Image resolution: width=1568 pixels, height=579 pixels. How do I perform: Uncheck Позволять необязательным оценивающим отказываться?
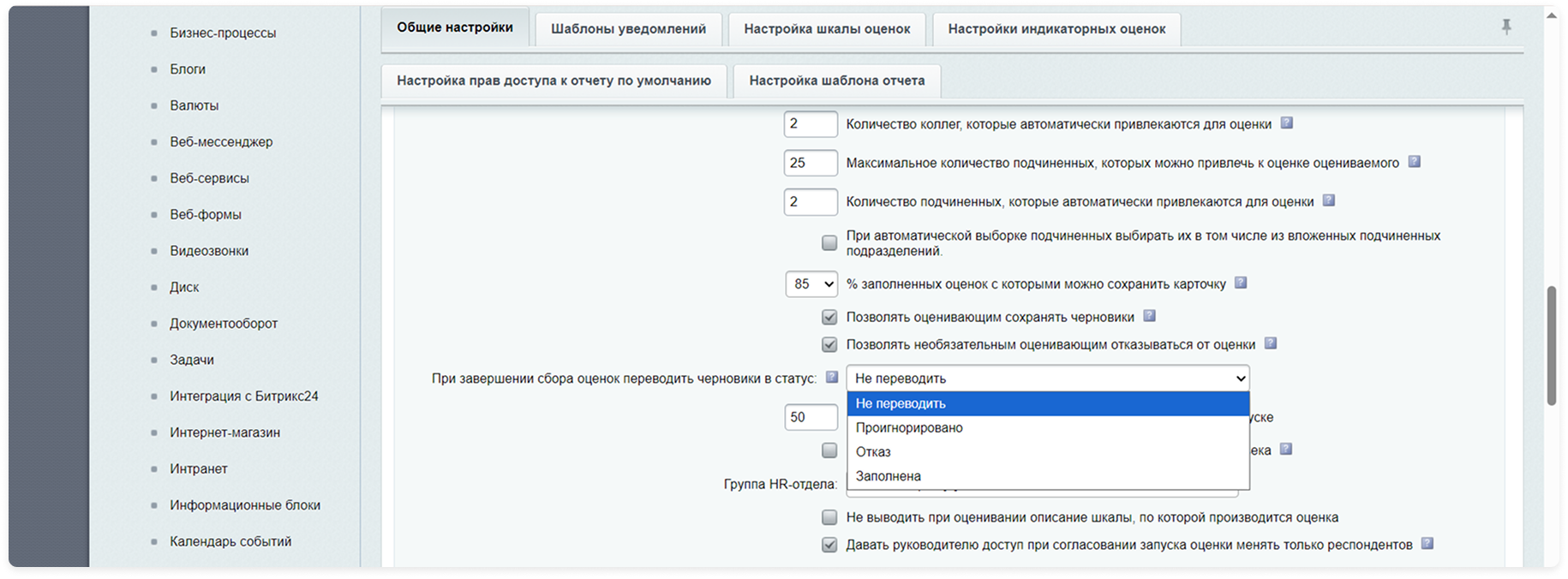[x=829, y=344]
